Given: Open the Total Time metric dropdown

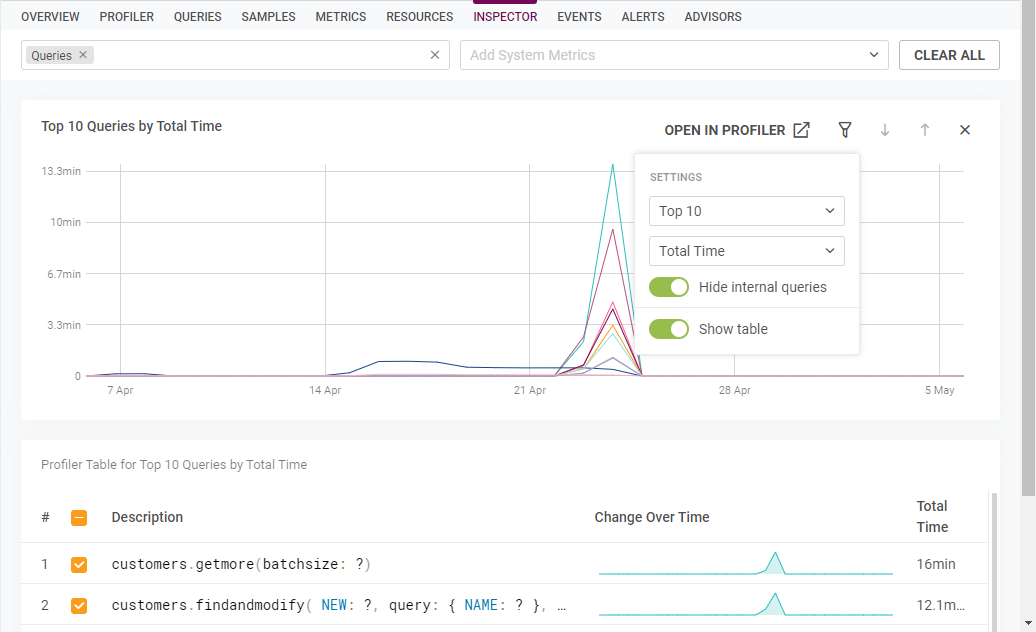Looking at the screenshot, I should [x=746, y=251].
